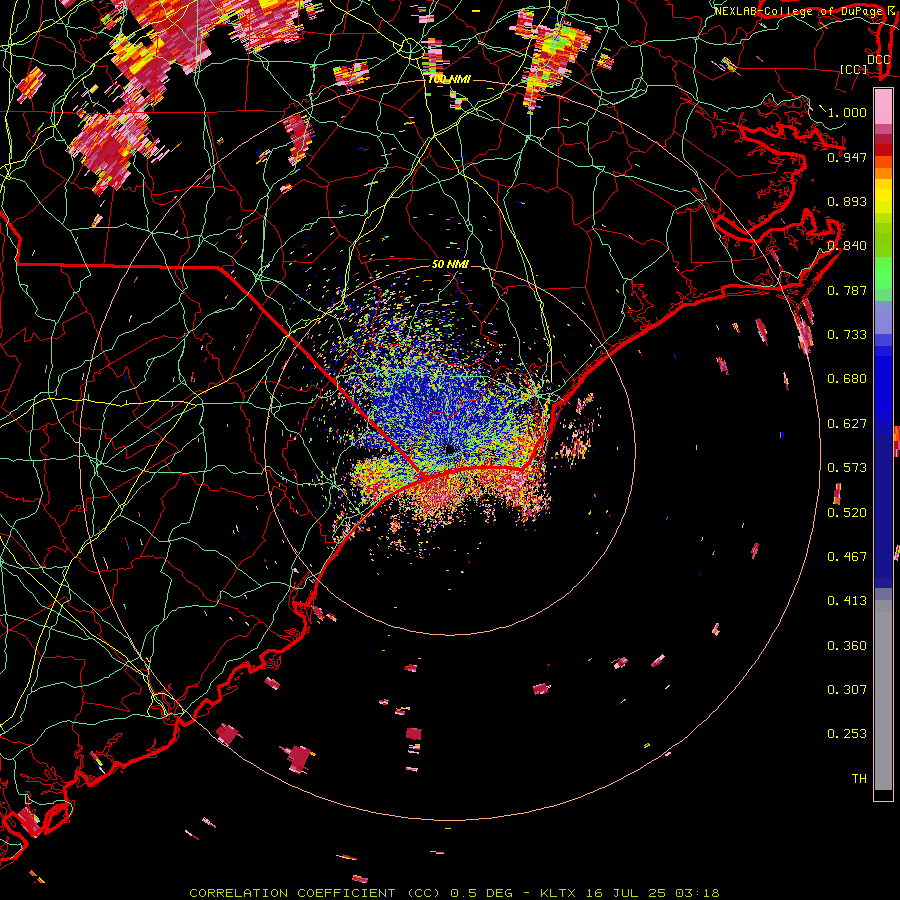Screen dimensions: 900x900
Task: Click the pink top segment of color bar
Action: [x=883, y=106]
